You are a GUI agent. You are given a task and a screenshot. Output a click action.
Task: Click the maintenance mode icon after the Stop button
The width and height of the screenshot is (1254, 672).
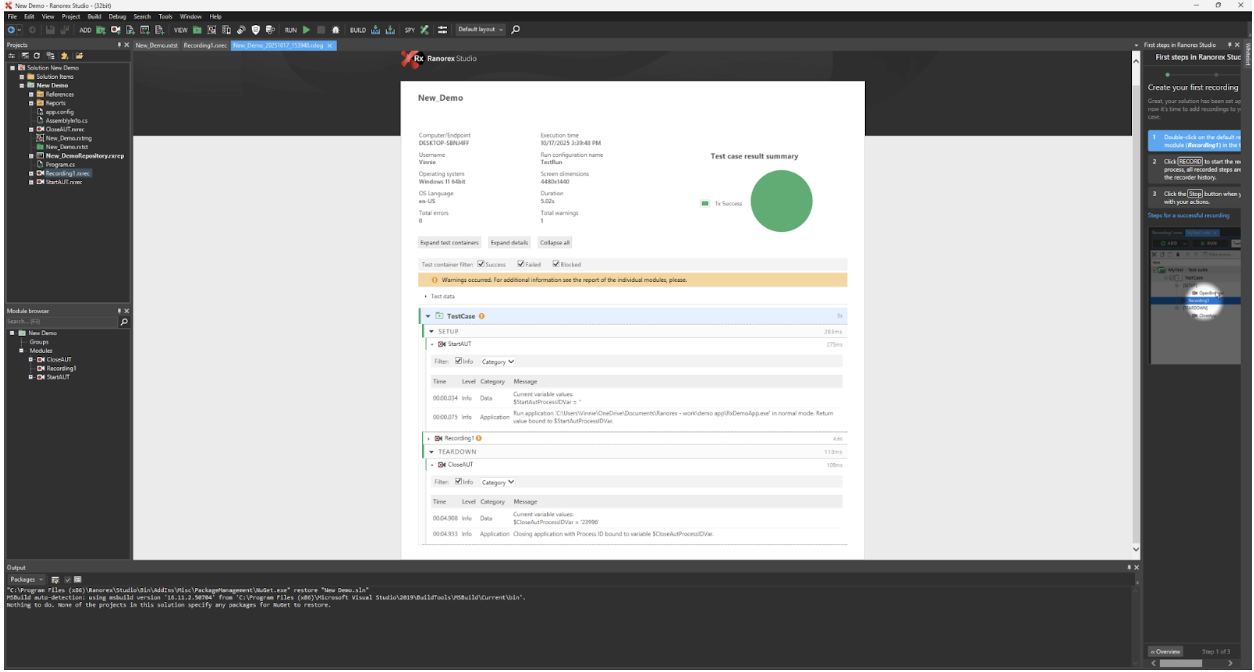335,30
